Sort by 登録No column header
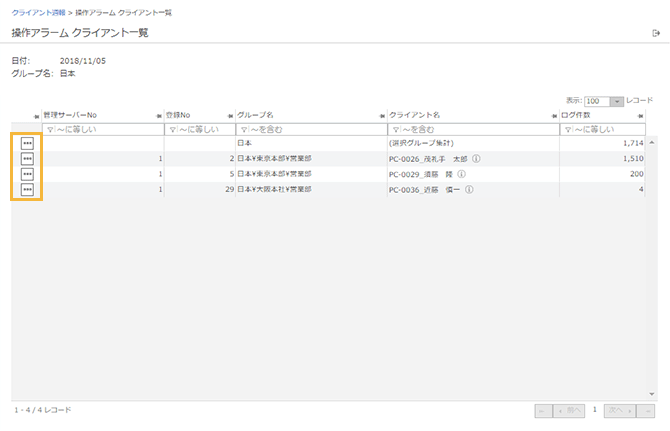The image size is (670, 431). point(179,115)
